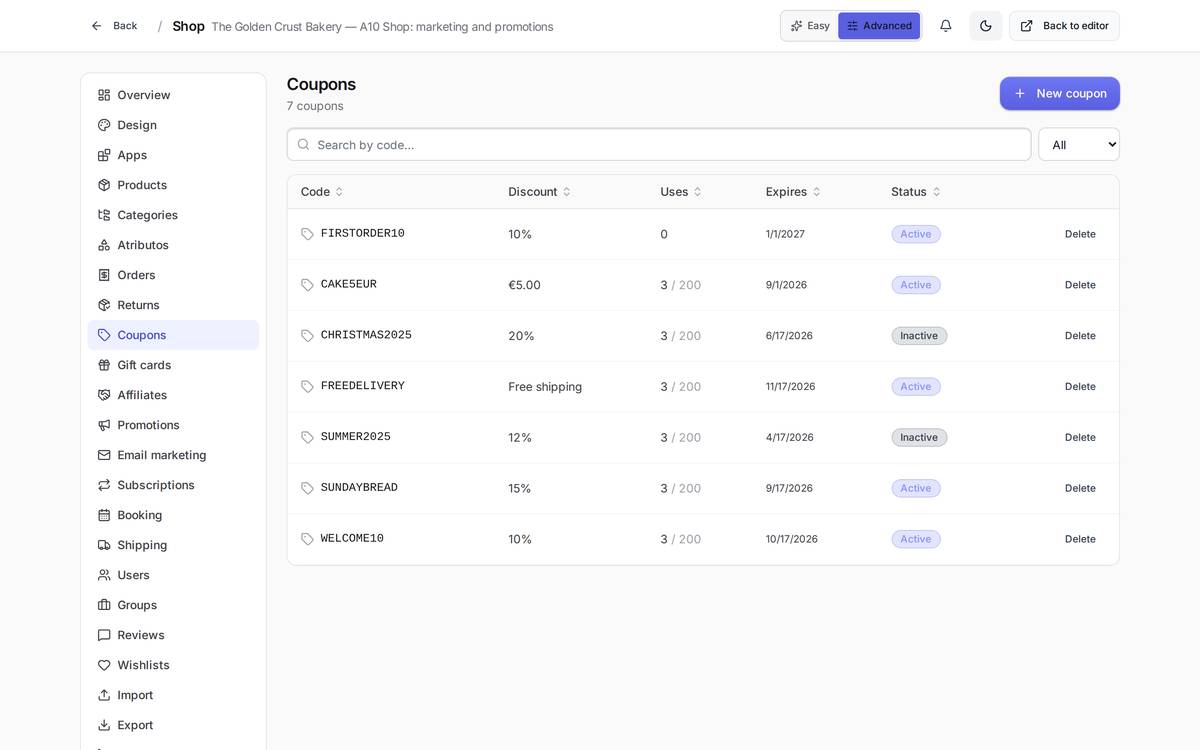Click the Back arrow icon
The width and height of the screenshot is (1200, 750).
pyautogui.click(x=97, y=26)
